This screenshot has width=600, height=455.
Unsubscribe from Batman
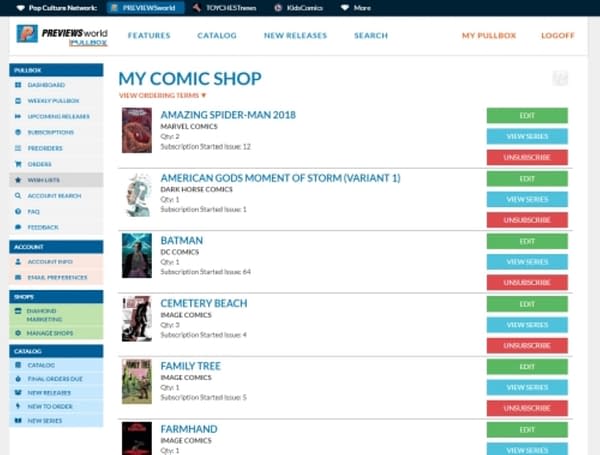coord(527,283)
